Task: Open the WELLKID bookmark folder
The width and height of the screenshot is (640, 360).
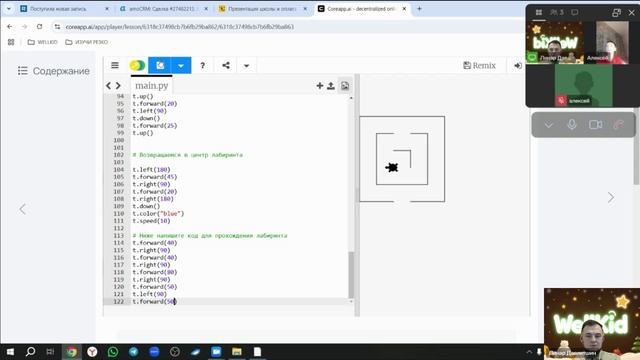Action: coord(42,42)
